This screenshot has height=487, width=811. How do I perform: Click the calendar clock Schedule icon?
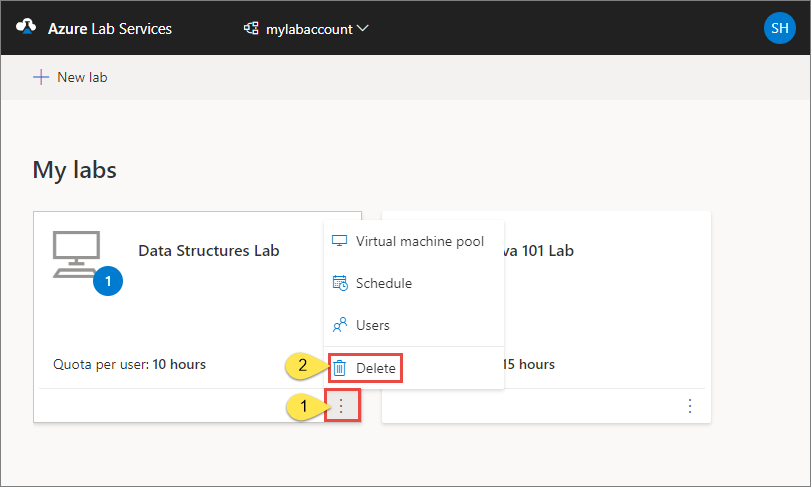(x=340, y=283)
